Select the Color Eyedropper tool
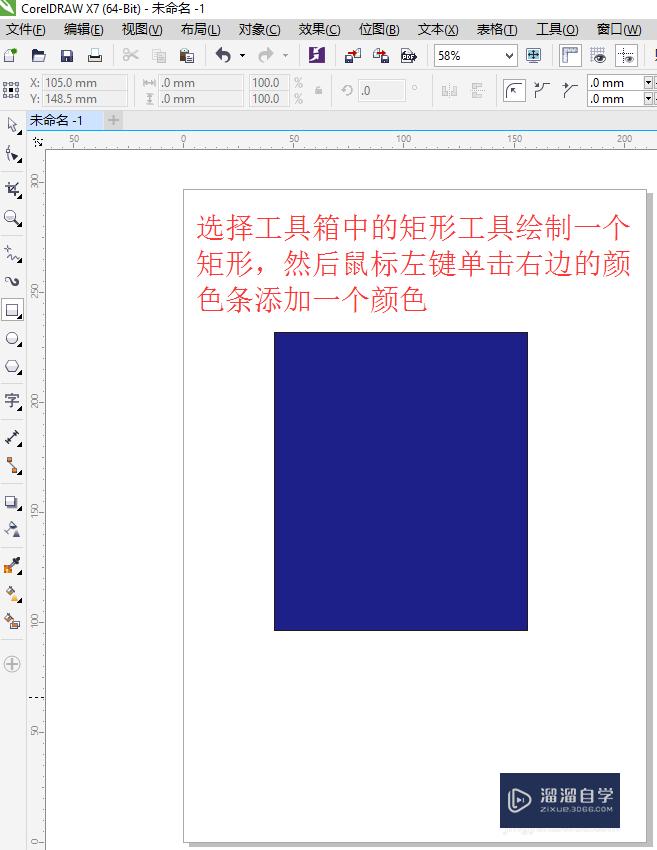This screenshot has width=657, height=850. click(12, 565)
